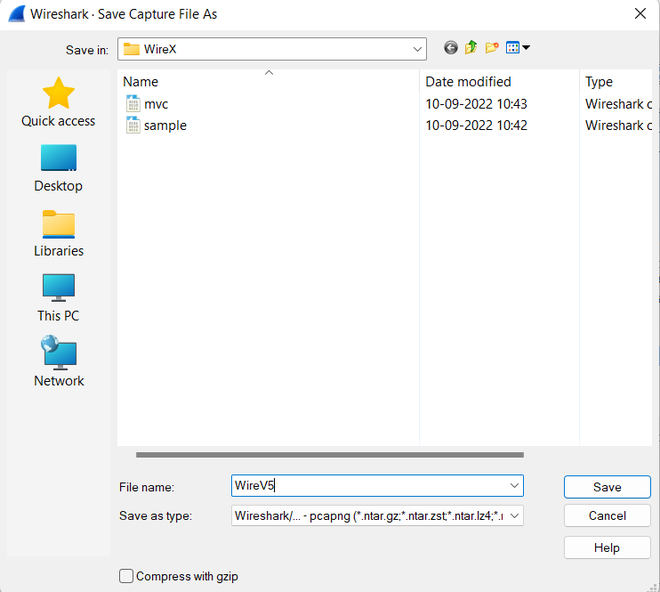Open Quick access location
Screen dimensions: 660x592
pyautogui.click(x=59, y=102)
